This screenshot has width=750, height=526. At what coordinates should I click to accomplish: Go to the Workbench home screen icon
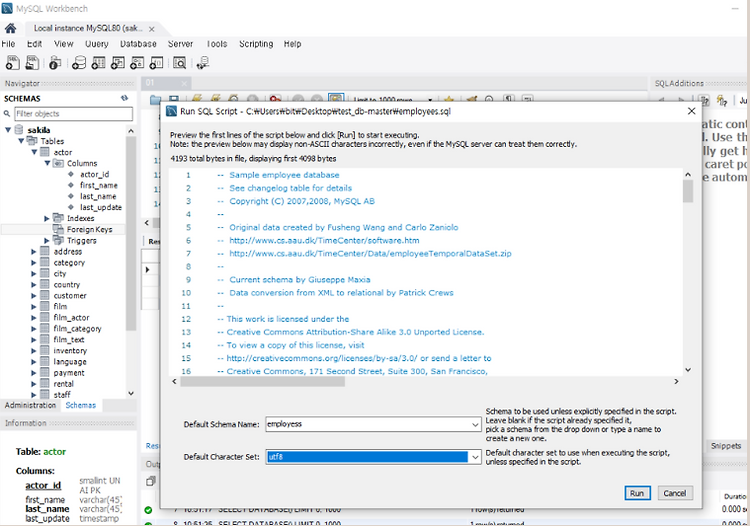click(x=11, y=29)
